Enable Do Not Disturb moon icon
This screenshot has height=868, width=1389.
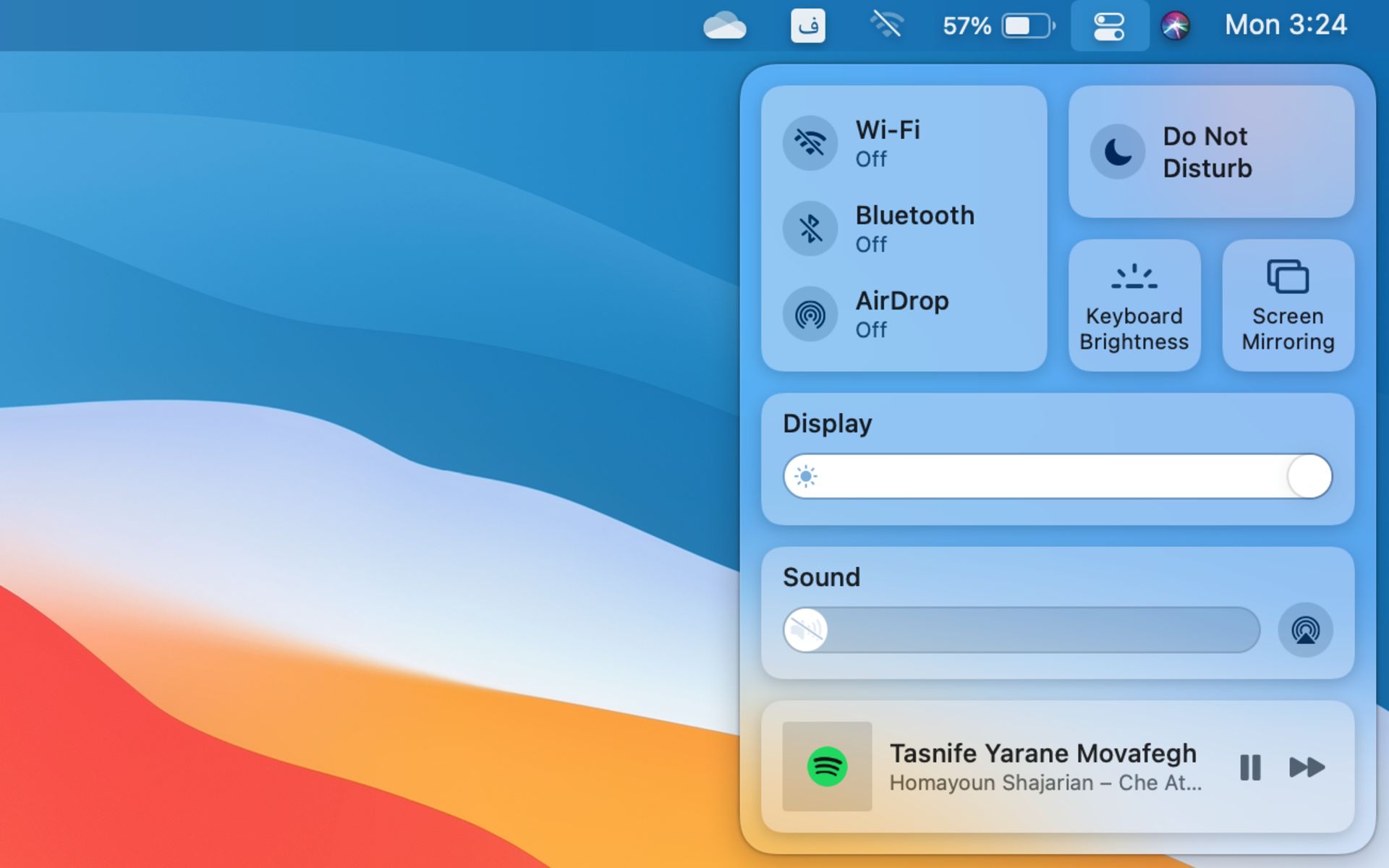pyautogui.click(x=1117, y=152)
